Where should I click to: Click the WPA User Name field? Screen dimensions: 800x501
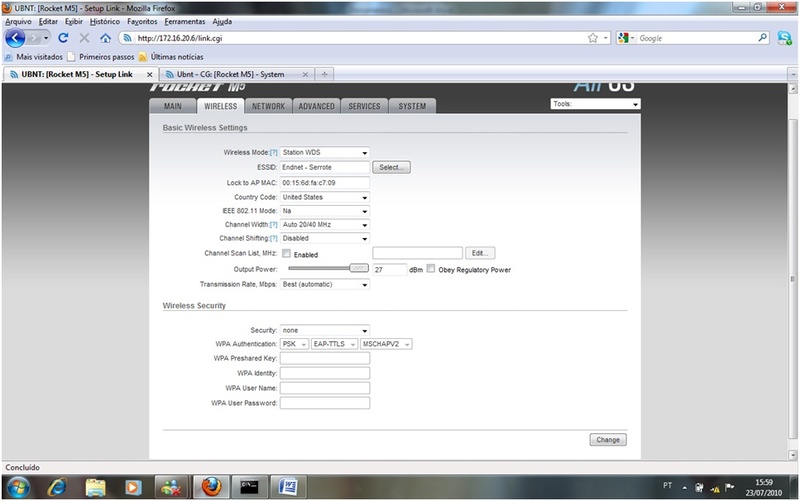tap(325, 388)
